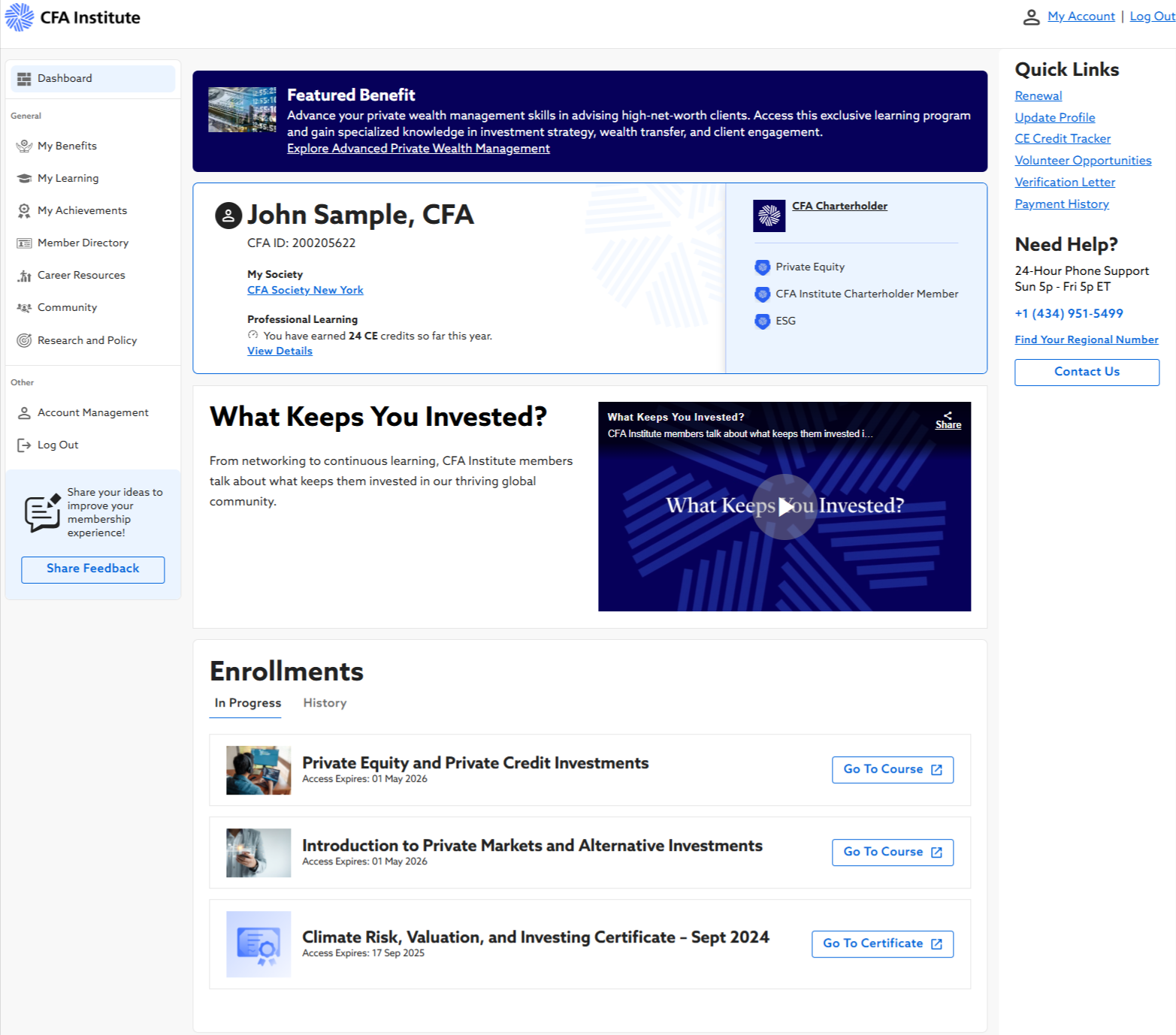Click Introduction to Private Markets and Alternative Investments title

532,846
